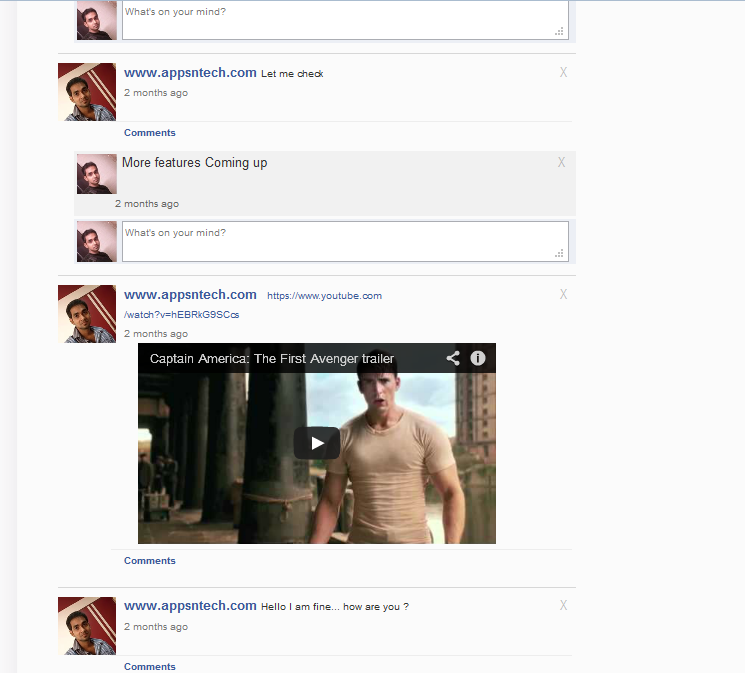The height and width of the screenshot is (673, 745).
Task: Open the video info icon
Action: (478, 358)
